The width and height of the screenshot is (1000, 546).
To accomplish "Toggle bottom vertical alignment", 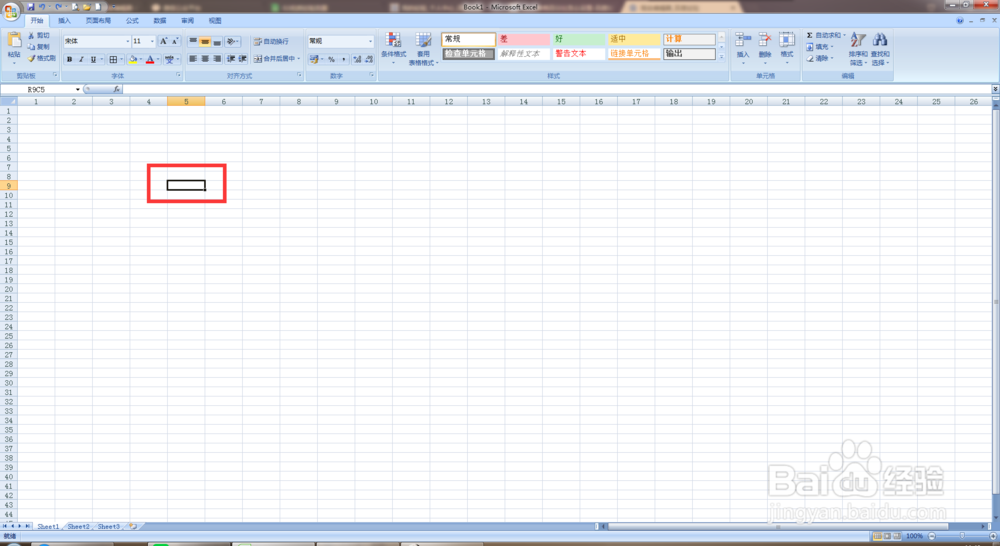I will [217, 41].
